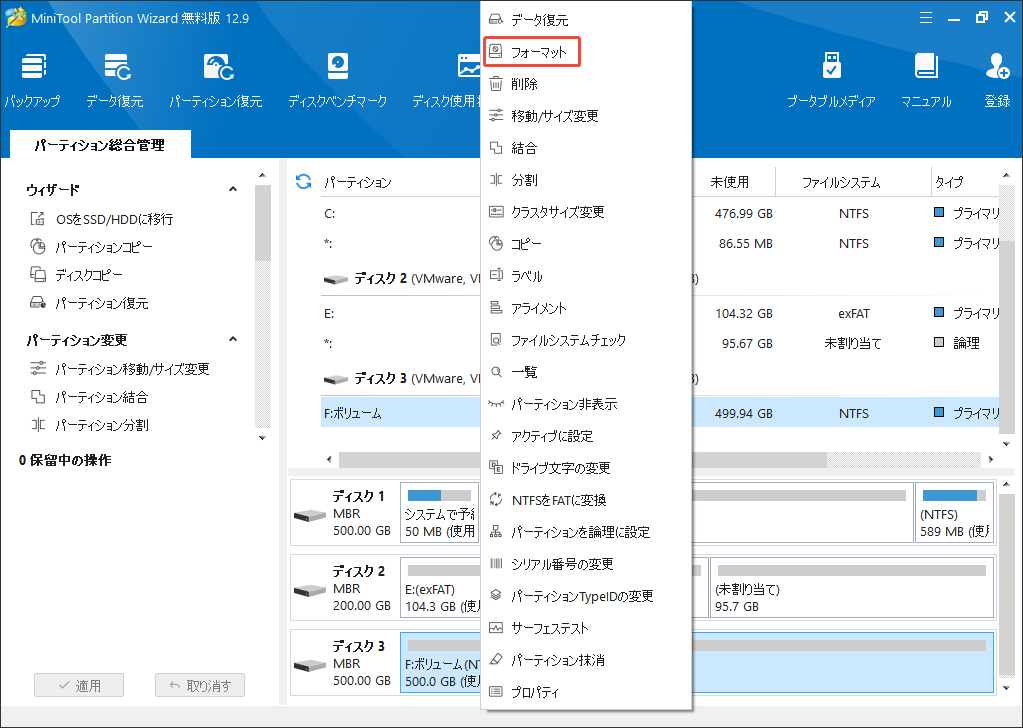Click sidebar パーティション分割
The height and width of the screenshot is (728, 1023).
click(89, 425)
